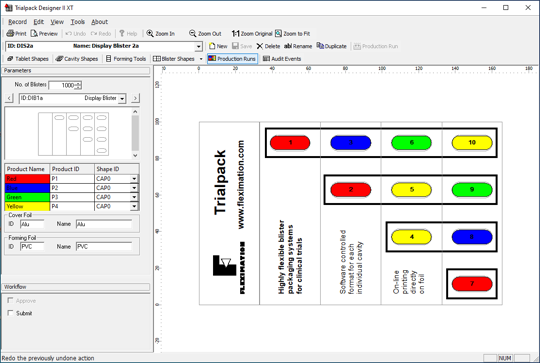Select red capsule number 1 on canvas
Image resolution: width=540 pixels, height=363 pixels.
click(290, 143)
